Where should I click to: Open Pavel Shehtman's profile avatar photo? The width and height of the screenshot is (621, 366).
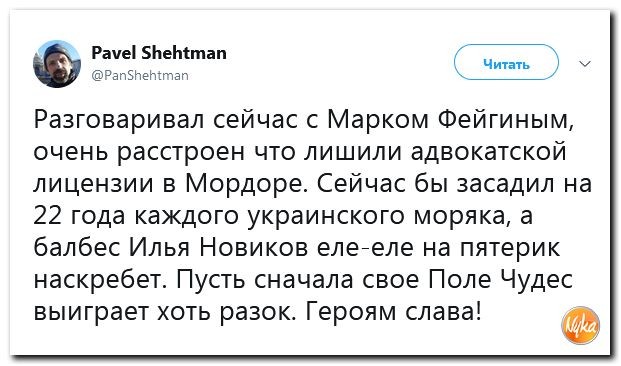[x=57, y=64]
